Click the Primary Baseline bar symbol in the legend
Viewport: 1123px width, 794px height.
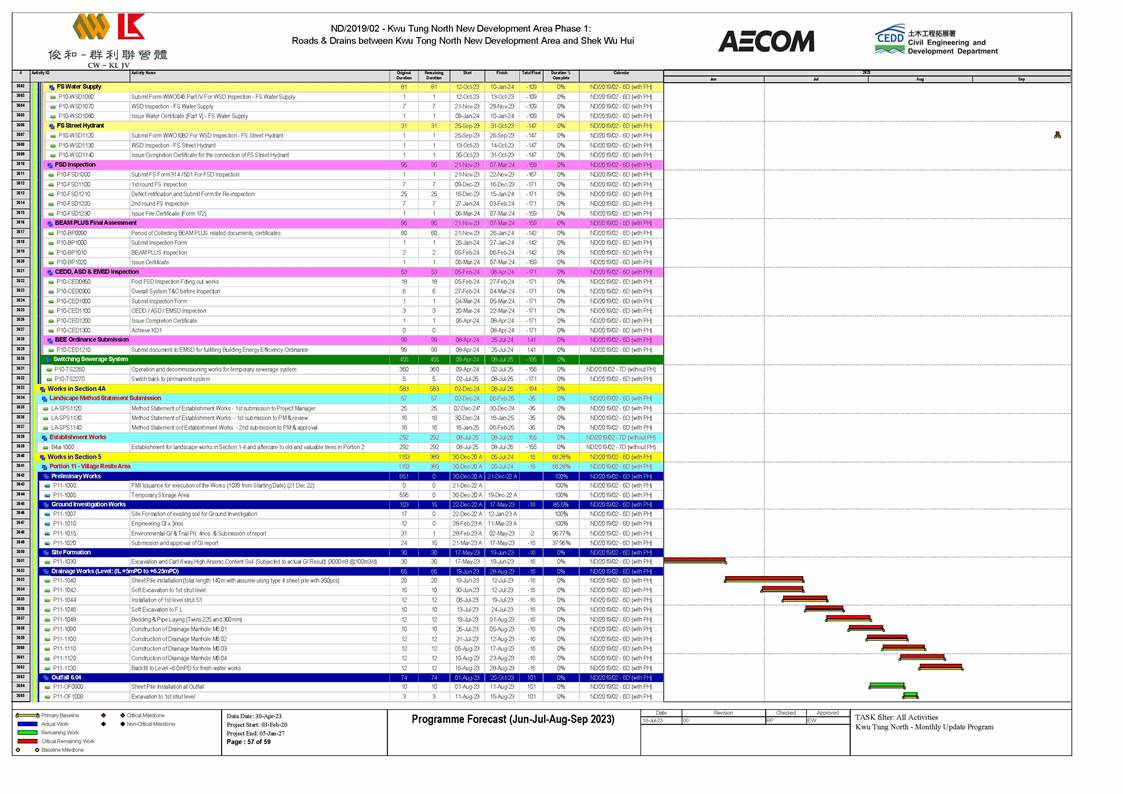point(27,715)
